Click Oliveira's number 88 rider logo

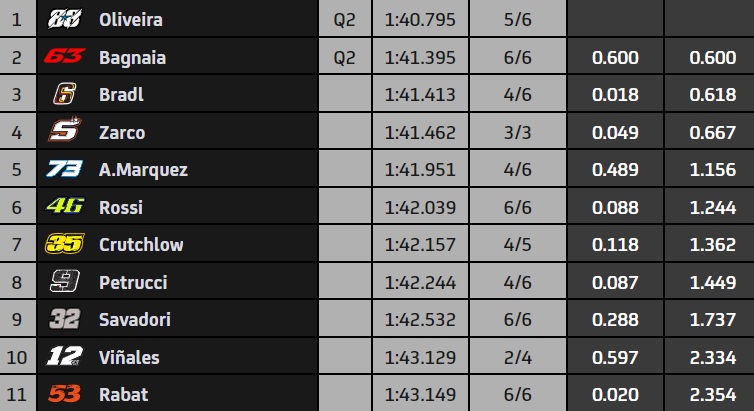(64, 19)
